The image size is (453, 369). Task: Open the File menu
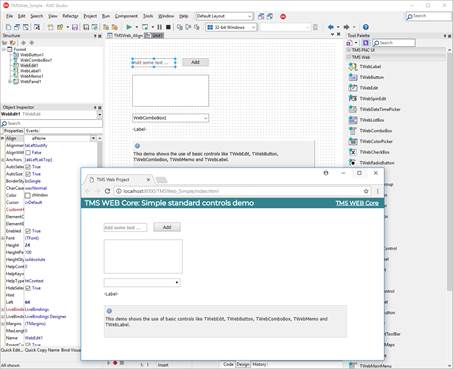coord(9,16)
